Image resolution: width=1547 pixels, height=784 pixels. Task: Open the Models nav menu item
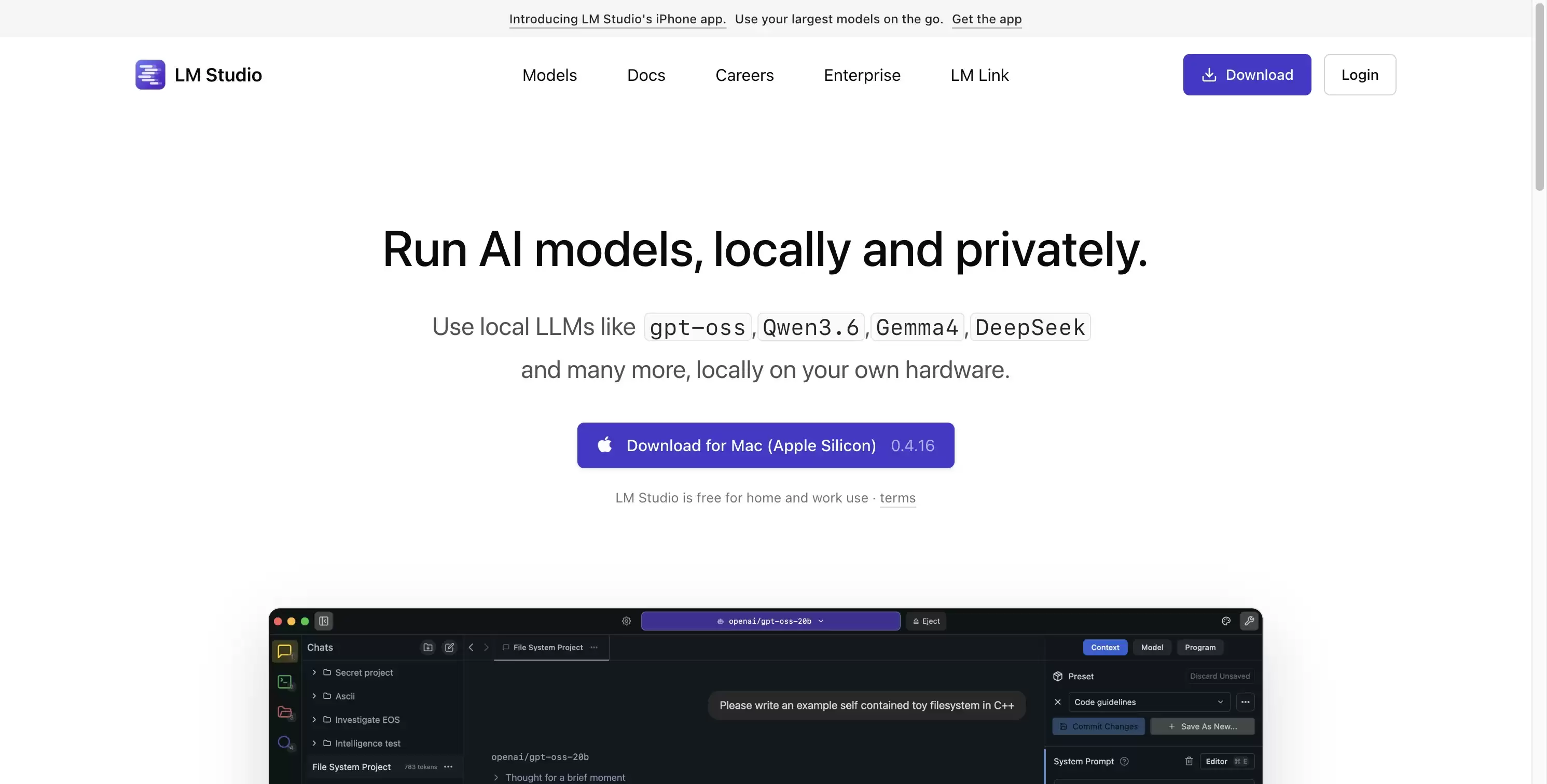pyautogui.click(x=549, y=75)
